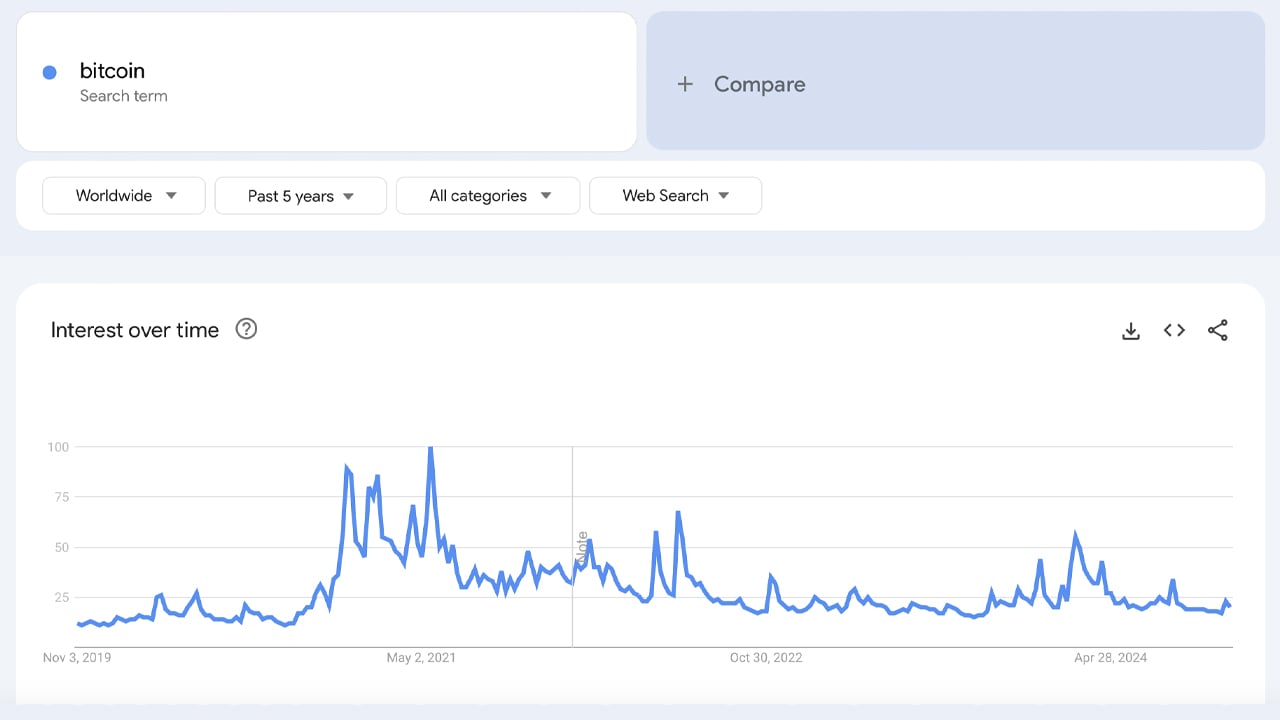
Task: Expand the Past 5 years dropdown
Action: (300, 196)
